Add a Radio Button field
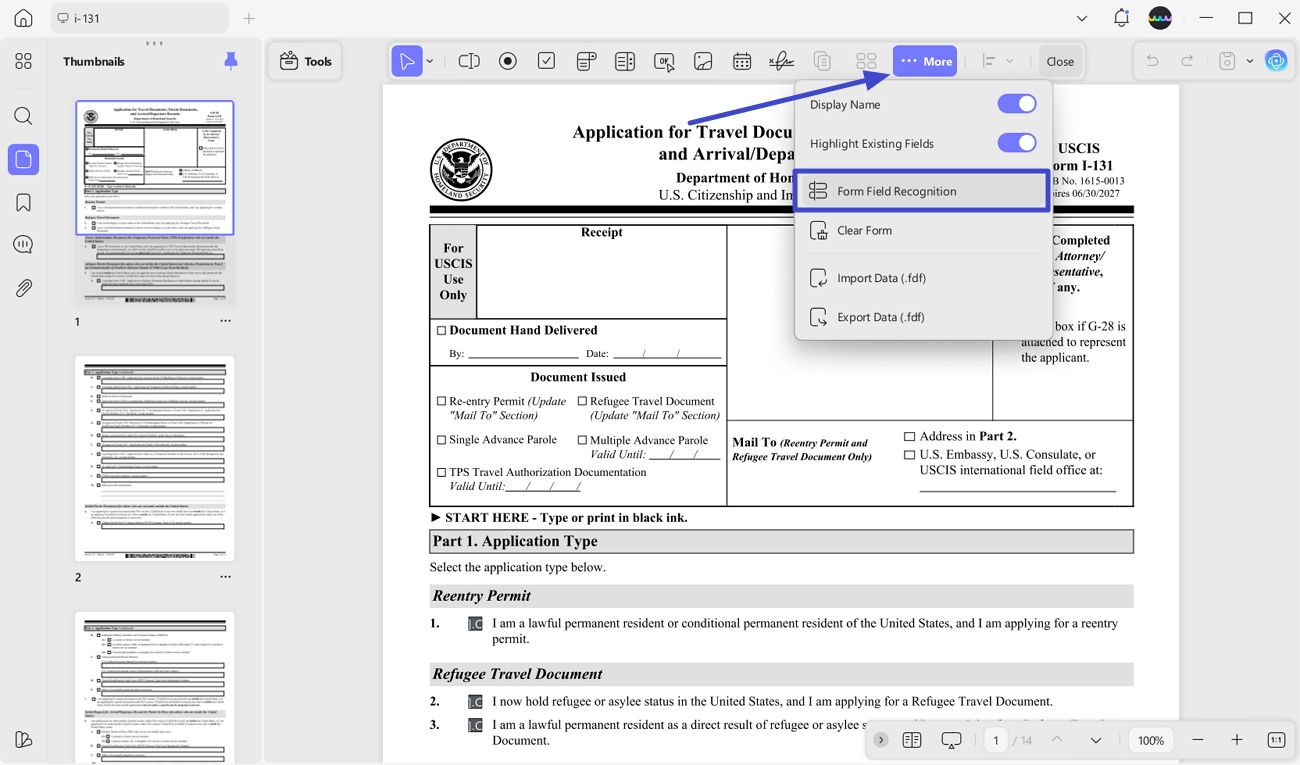This screenshot has height=765, width=1300. coord(507,60)
